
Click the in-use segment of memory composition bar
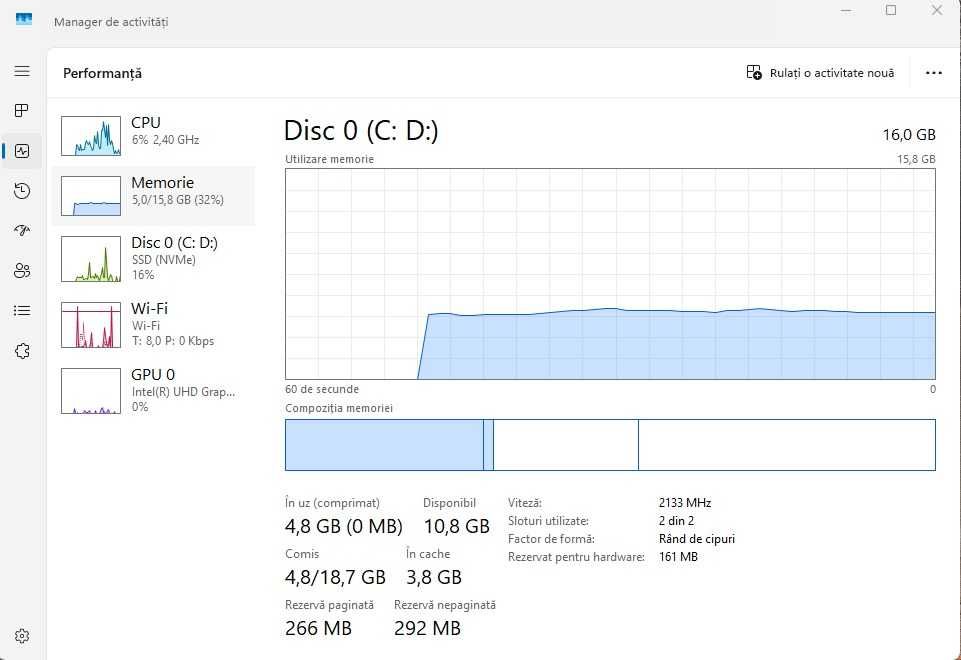[384, 445]
